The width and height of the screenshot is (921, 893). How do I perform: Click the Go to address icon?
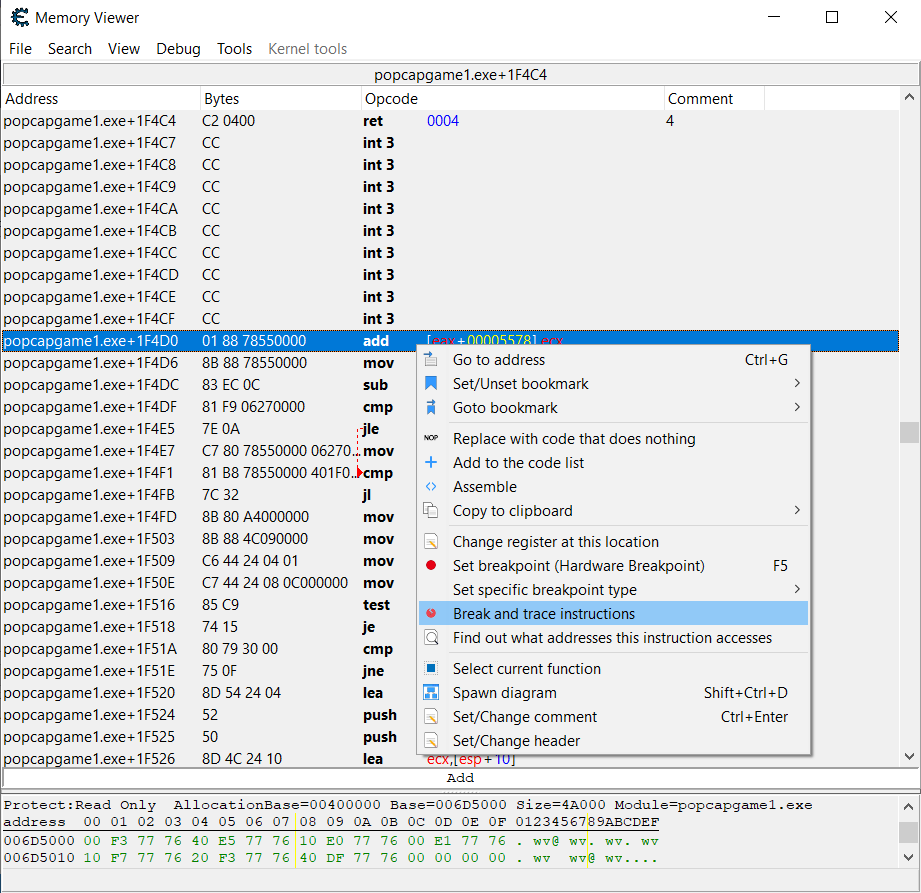tap(431, 360)
